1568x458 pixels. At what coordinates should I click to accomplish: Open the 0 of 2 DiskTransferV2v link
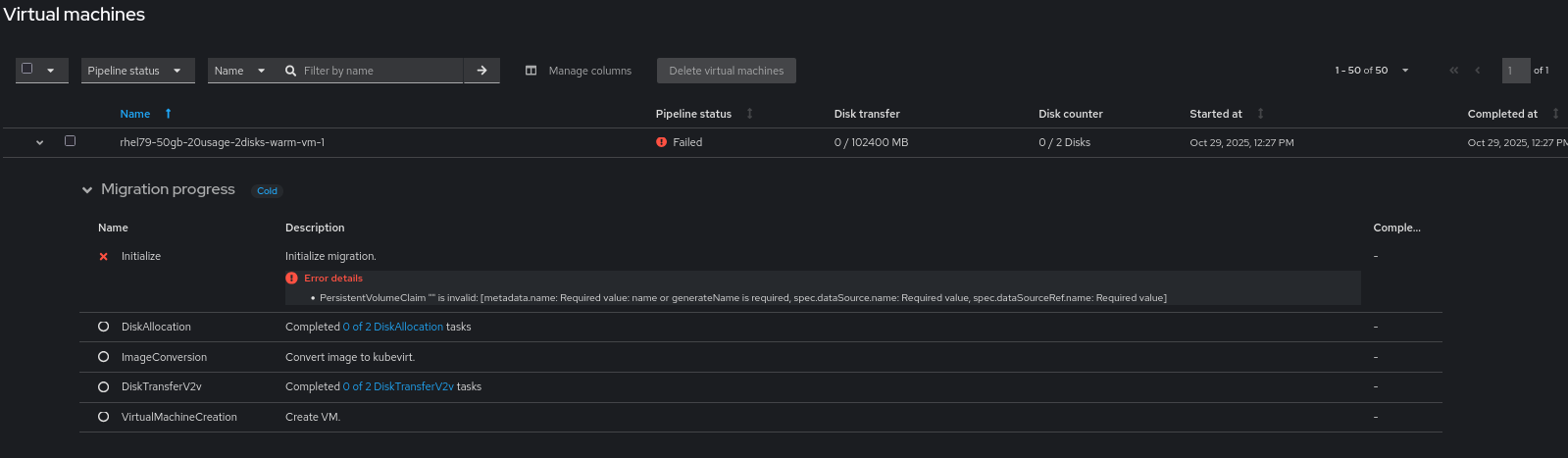pyautogui.click(x=398, y=386)
